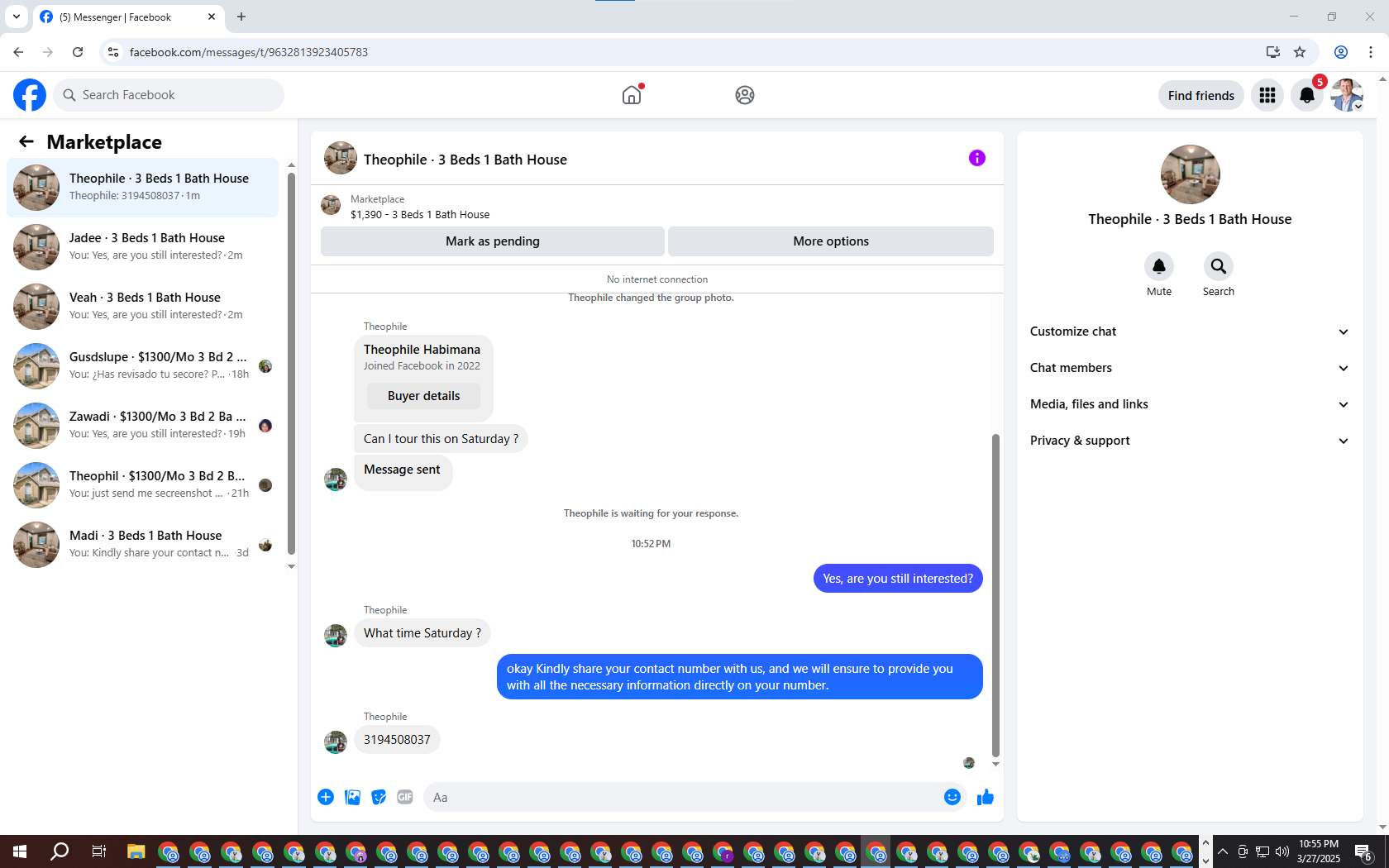
Task: Click the install app icon in address bar
Action: coord(1273,52)
